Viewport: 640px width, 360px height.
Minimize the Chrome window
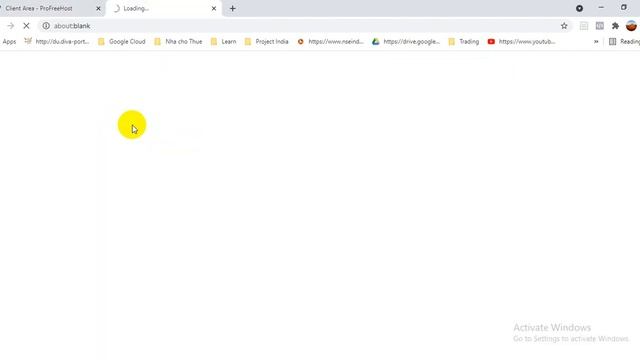coord(601,8)
